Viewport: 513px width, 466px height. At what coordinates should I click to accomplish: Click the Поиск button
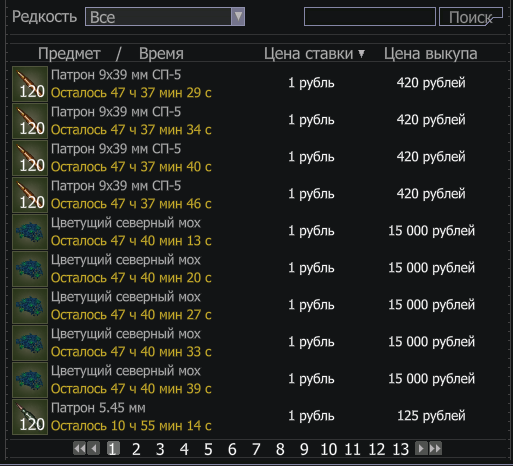pyautogui.click(x=471, y=17)
